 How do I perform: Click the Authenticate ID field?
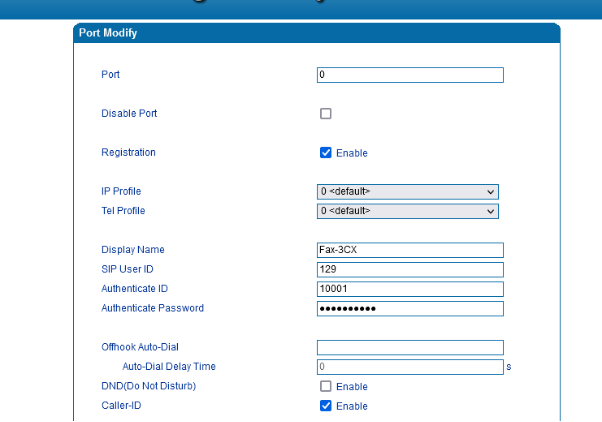point(410,289)
